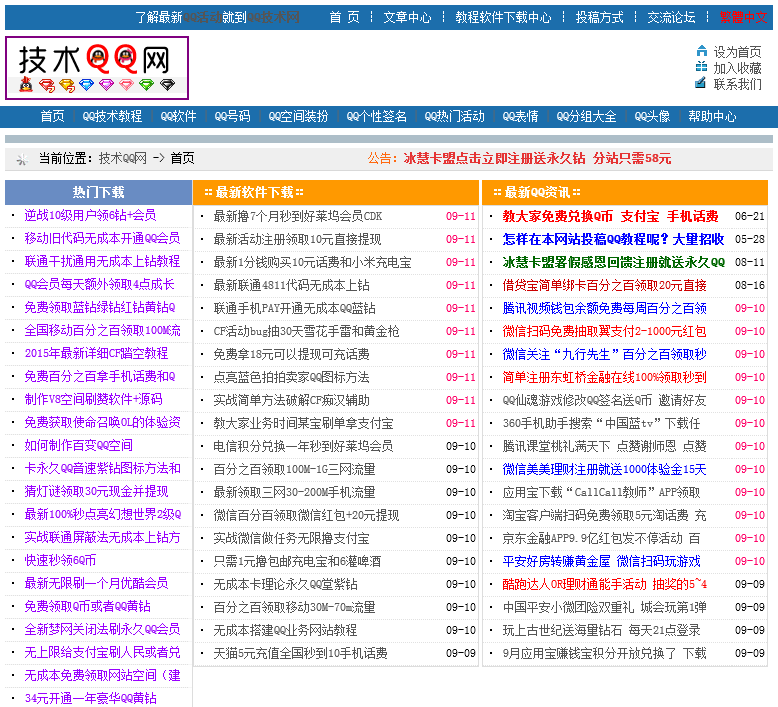Select QQ分组大全 nav item
The height and width of the screenshot is (707, 778).
click(x=586, y=116)
